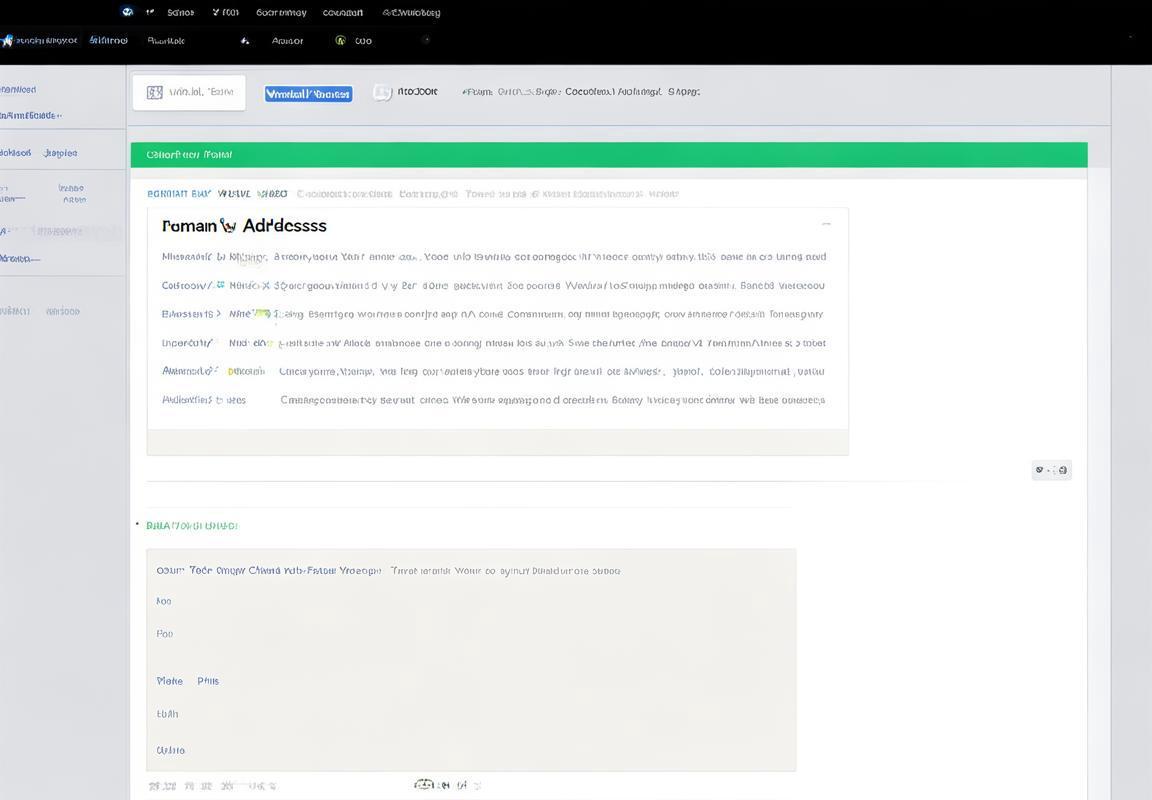This screenshot has width=1152, height=800.
Task: Click the "Aaoor" item in the black navigation bar
Action: (x=287, y=41)
